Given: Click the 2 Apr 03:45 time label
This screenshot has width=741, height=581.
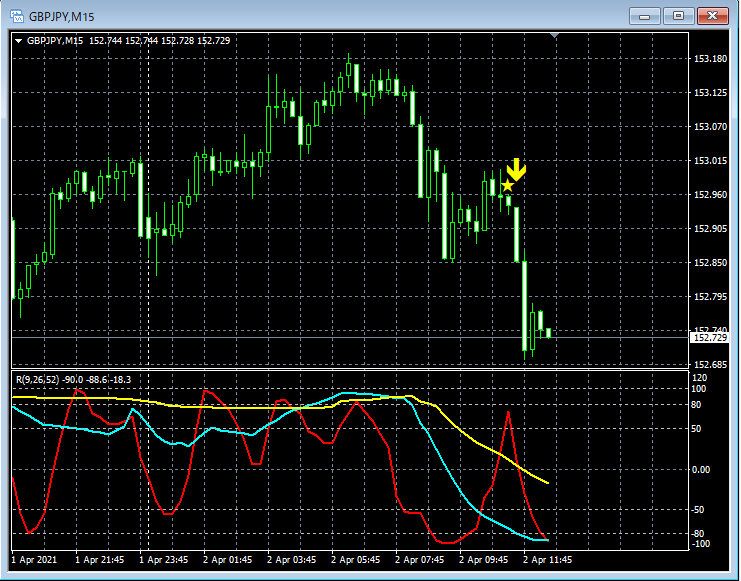Looking at the screenshot, I should tap(292, 560).
